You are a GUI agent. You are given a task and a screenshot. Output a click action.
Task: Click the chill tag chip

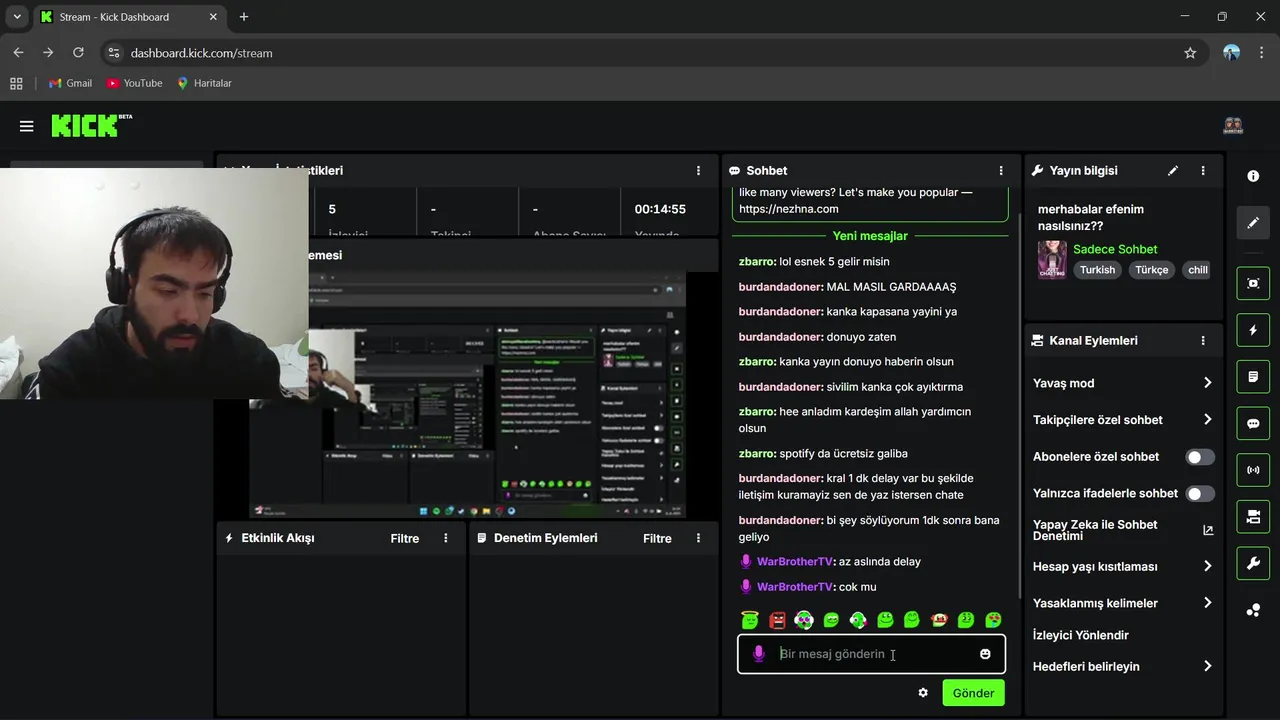coord(1197,270)
